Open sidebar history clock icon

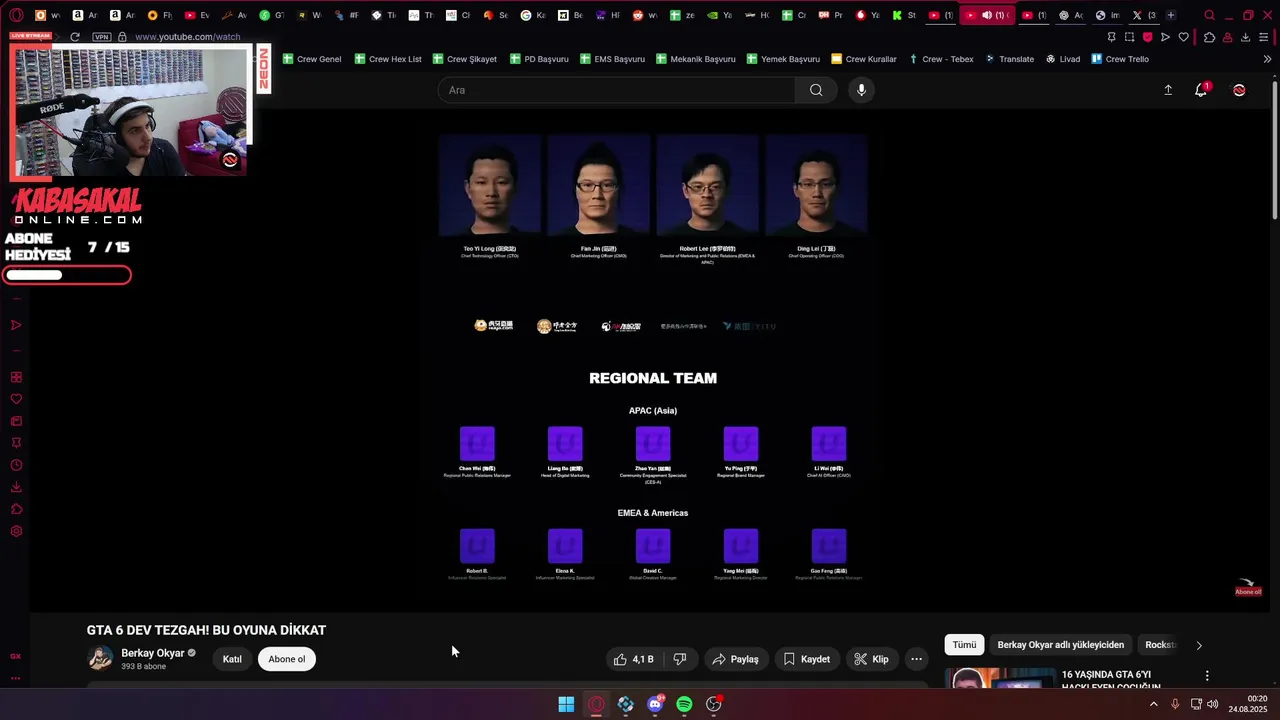click(x=16, y=465)
